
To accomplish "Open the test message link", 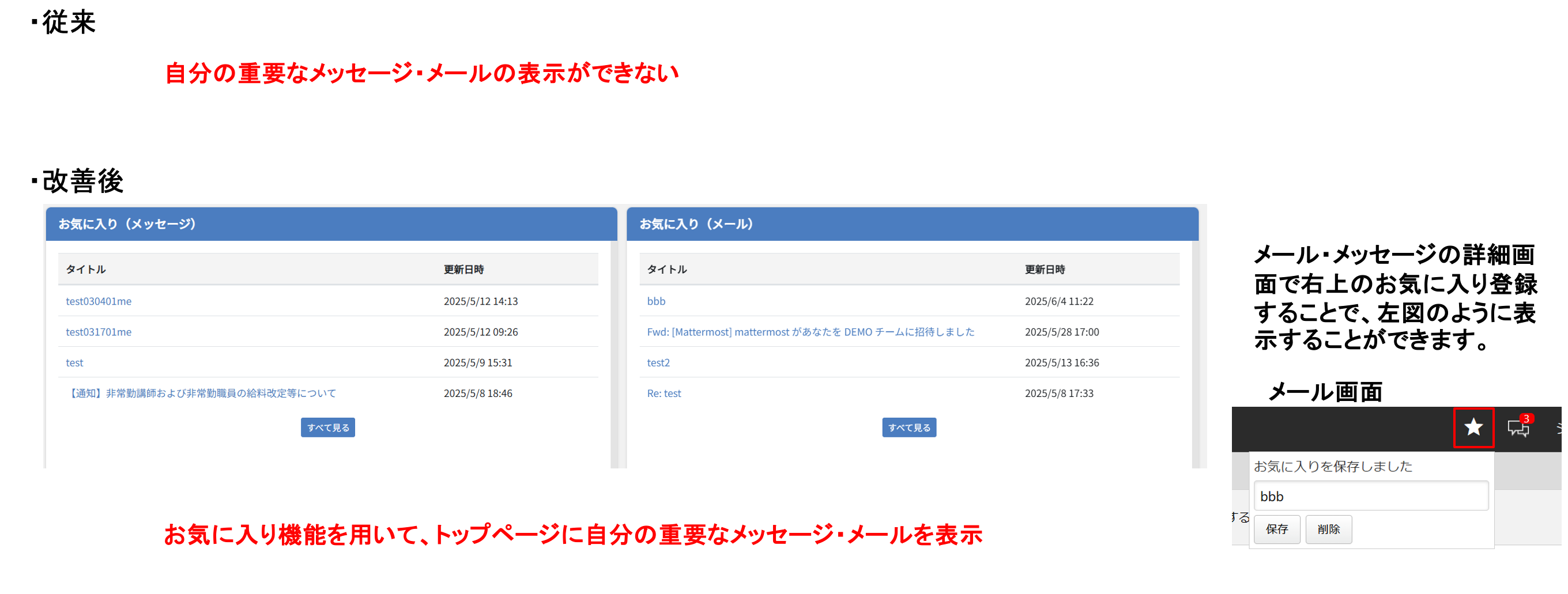I will (x=74, y=363).
